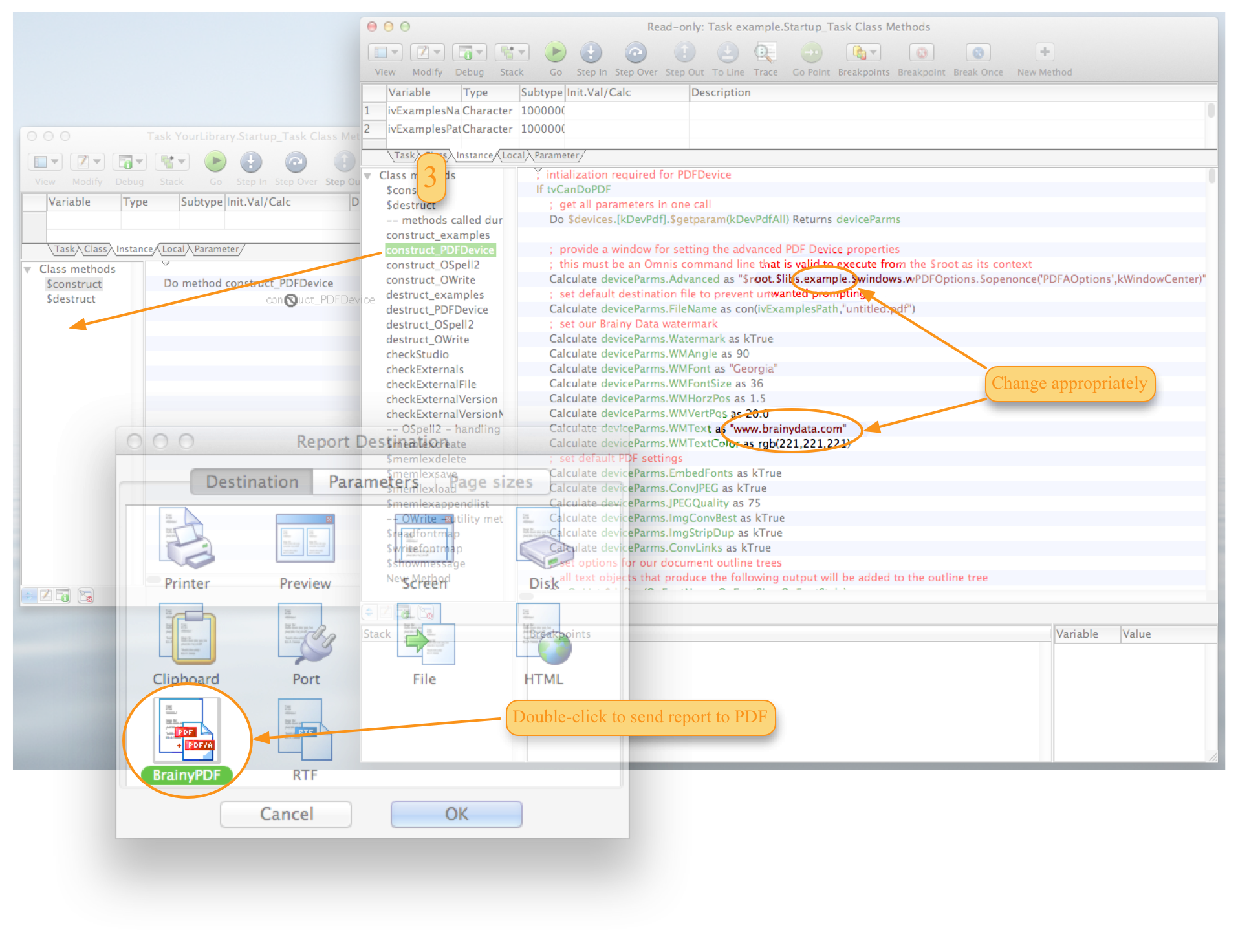Select the BrainyPDF destination icon
The height and width of the screenshot is (952, 1238).
tap(187, 731)
